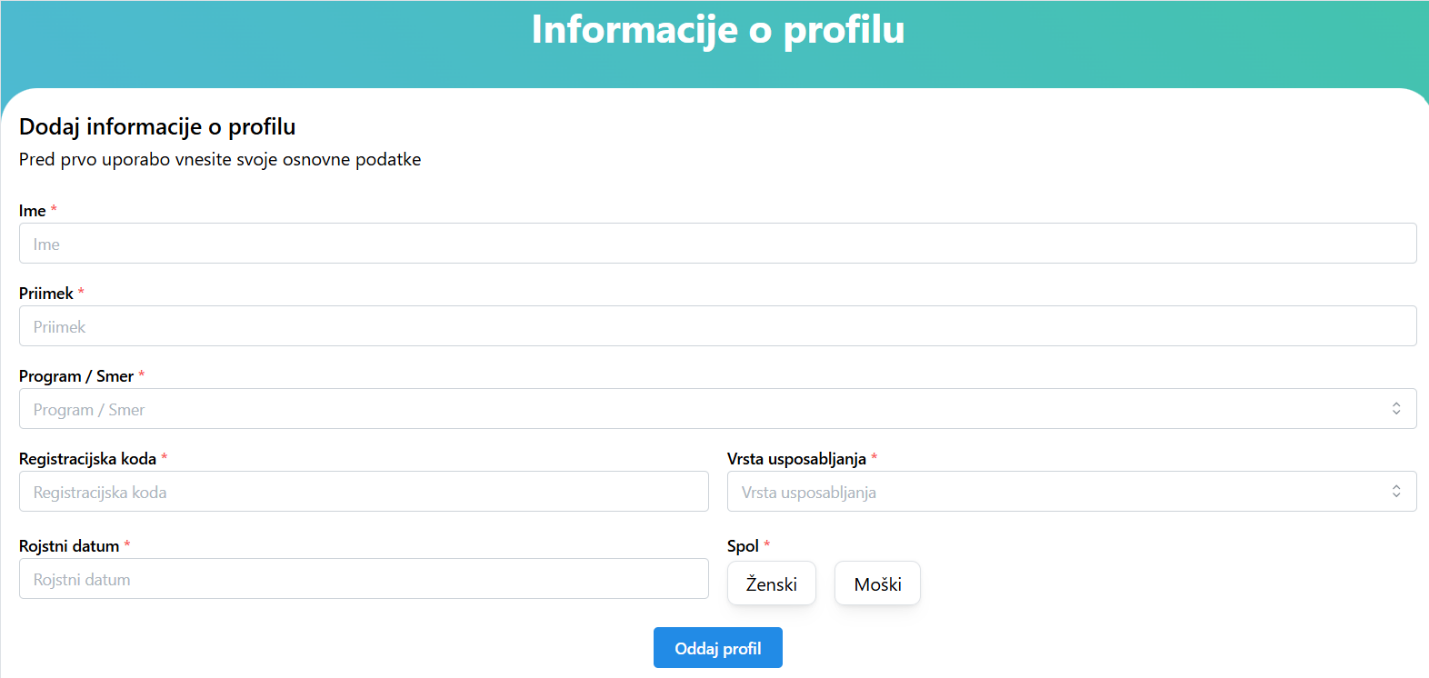Click the up-down chevron icon in Program / Smer

coord(1396,409)
